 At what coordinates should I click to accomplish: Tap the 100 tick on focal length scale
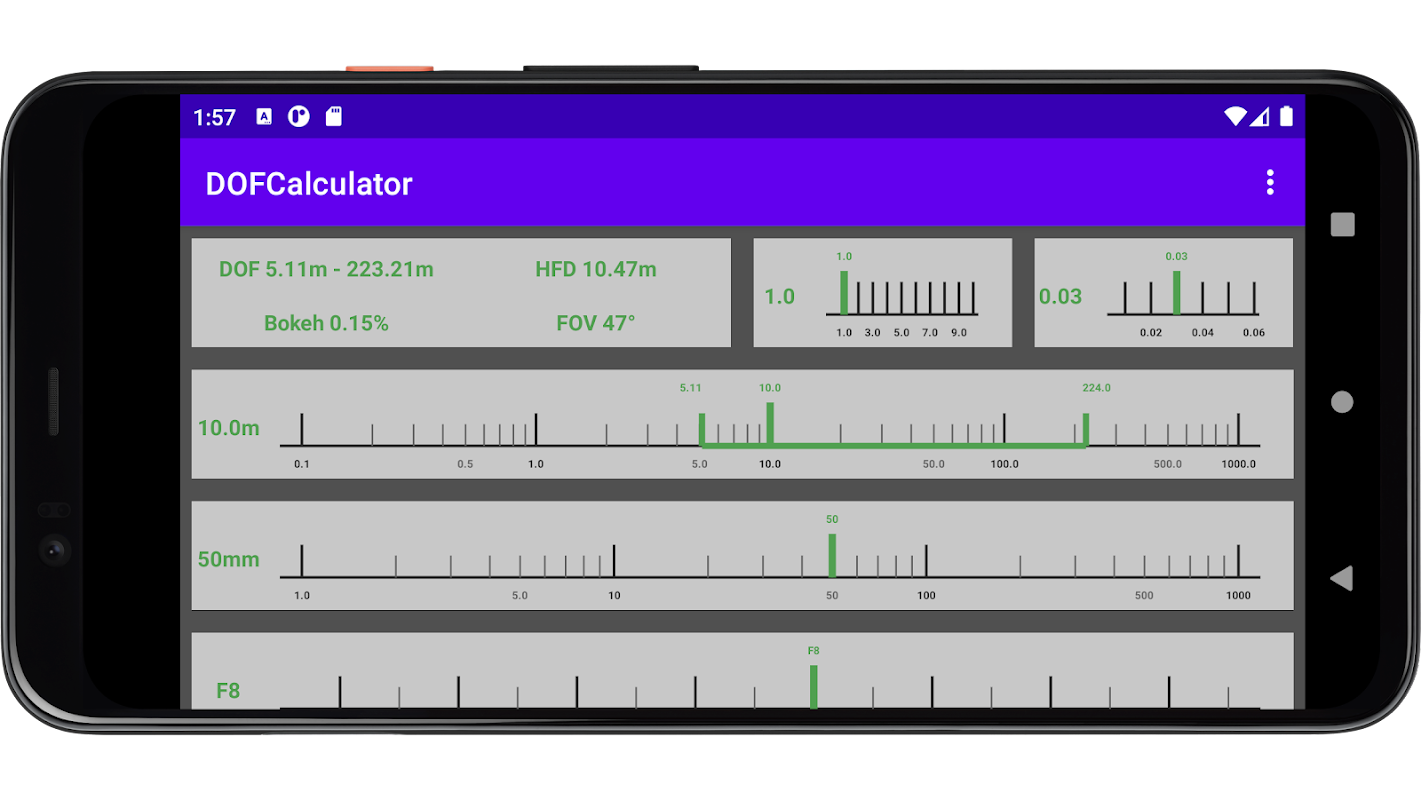(x=926, y=560)
